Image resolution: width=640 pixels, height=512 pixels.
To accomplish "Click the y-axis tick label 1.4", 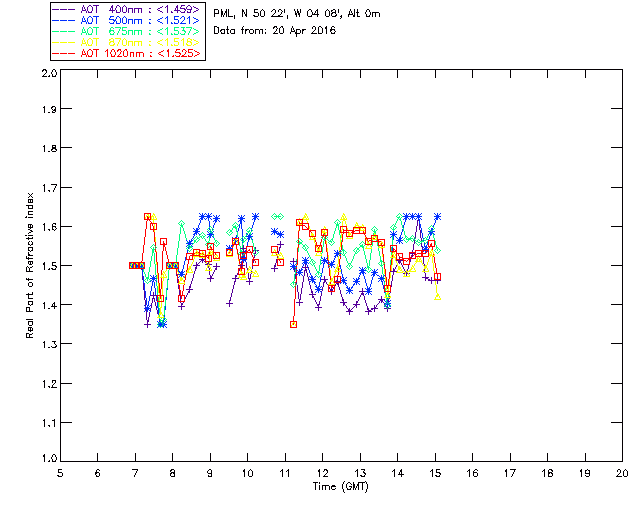I will (49, 305).
